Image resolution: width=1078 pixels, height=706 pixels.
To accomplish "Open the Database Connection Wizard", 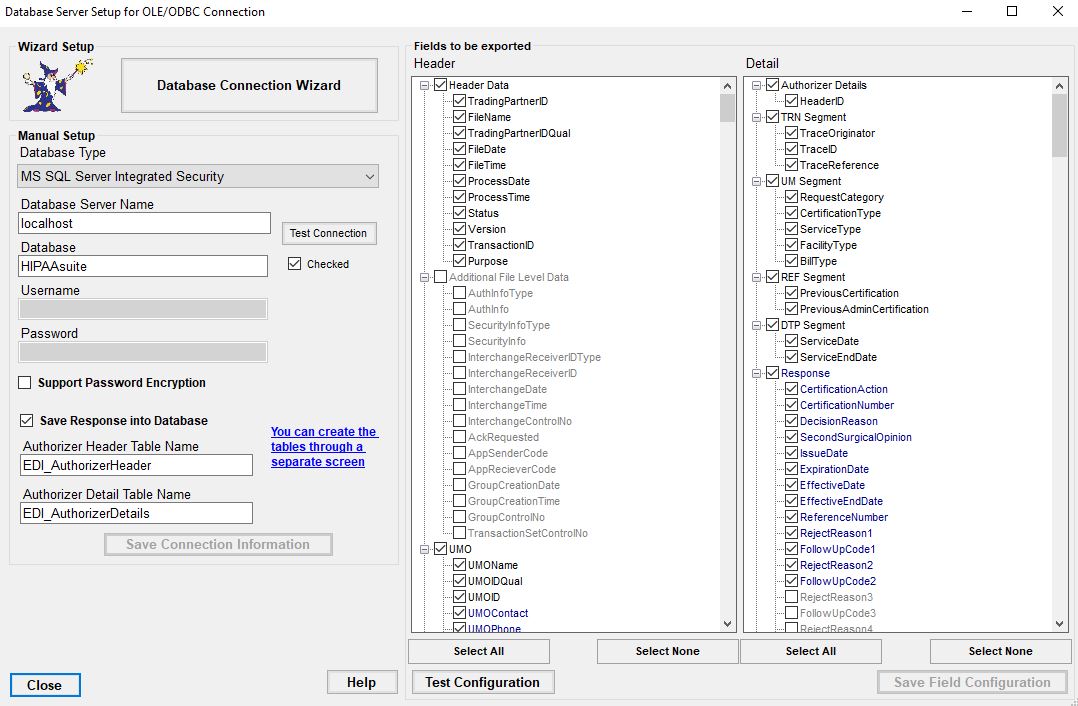I will point(249,85).
